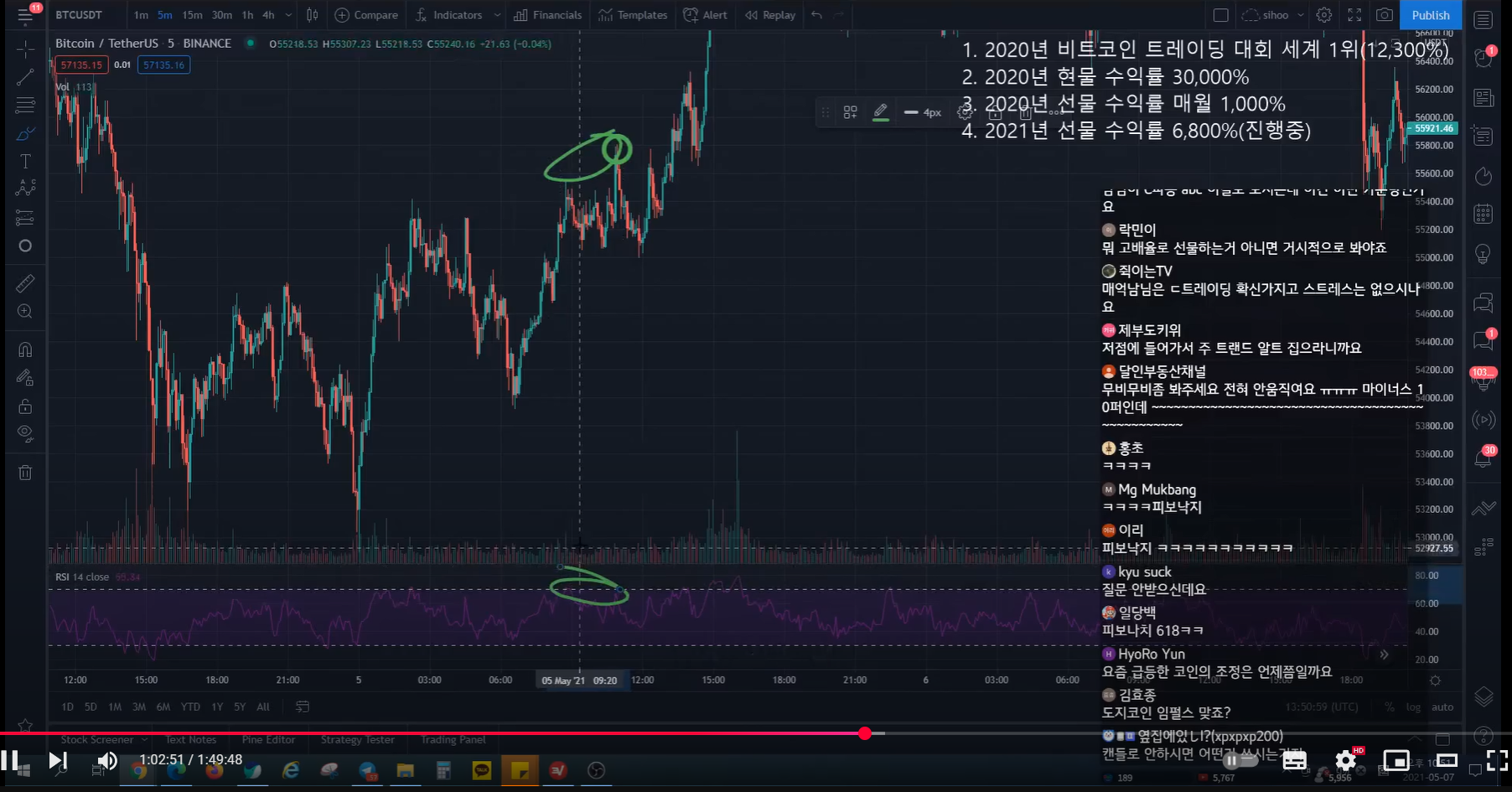The width and height of the screenshot is (1512, 792).
Task: Mute the video volume speaker
Action: click(106, 760)
